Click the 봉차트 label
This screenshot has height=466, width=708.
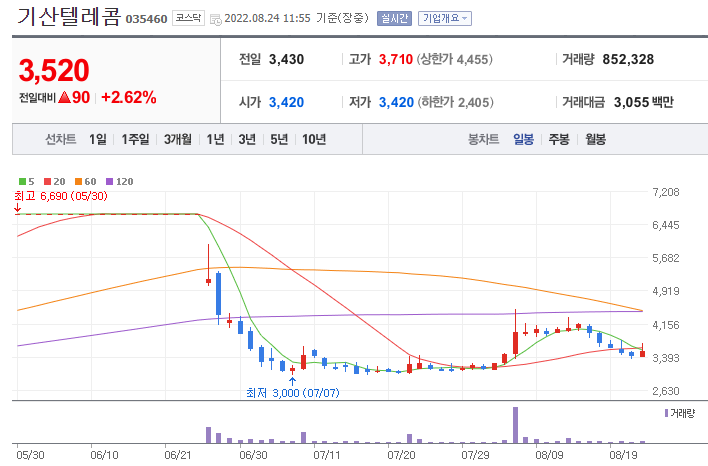click(x=484, y=139)
